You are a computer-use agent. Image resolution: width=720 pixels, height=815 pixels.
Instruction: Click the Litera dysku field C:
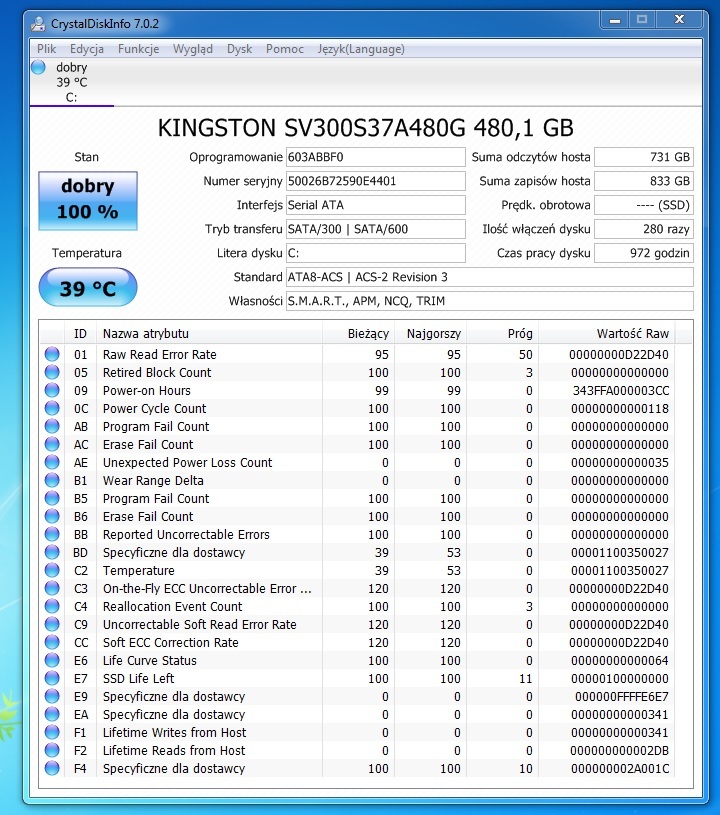pos(375,253)
